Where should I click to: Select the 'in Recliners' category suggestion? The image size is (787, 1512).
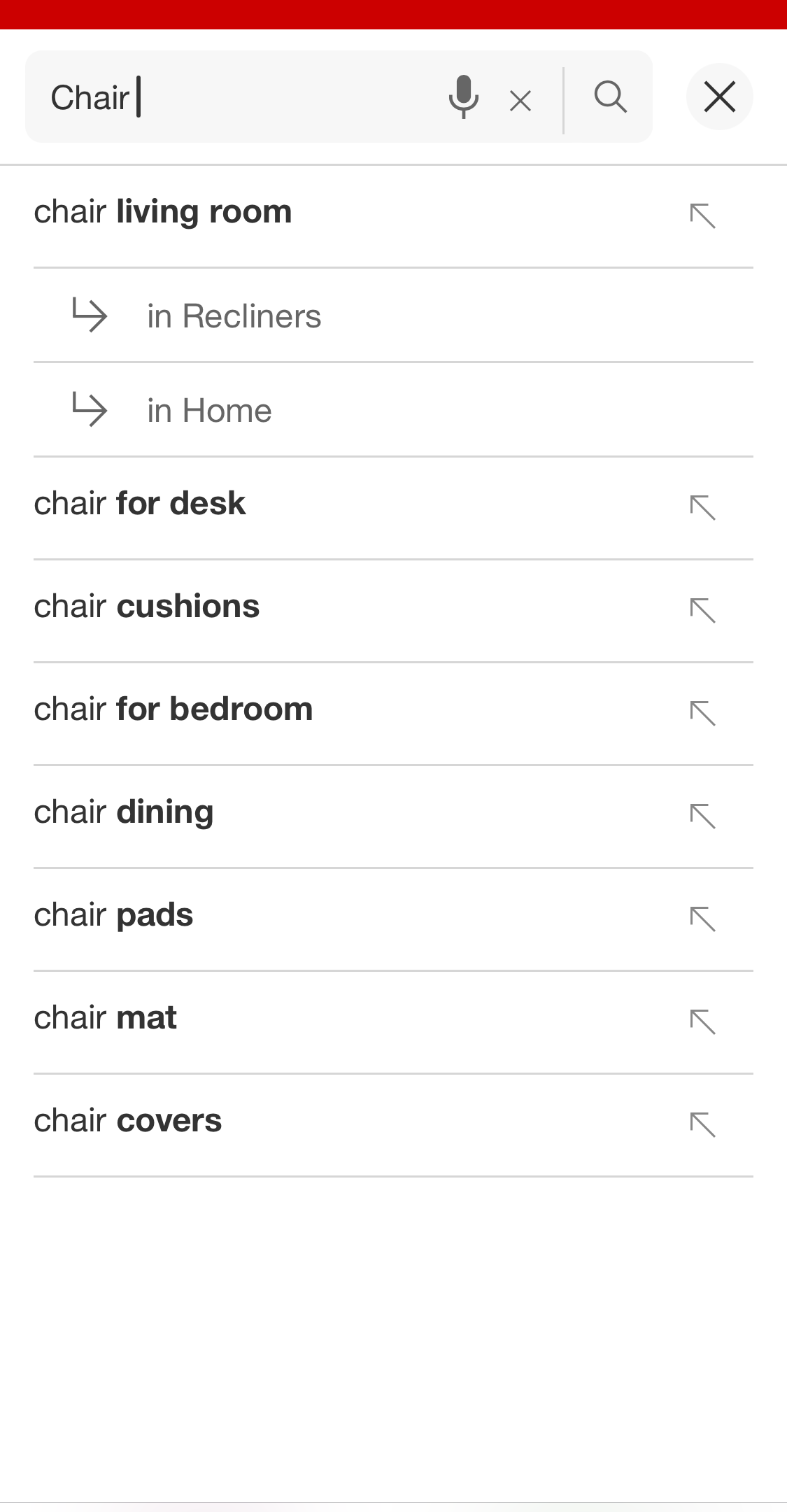click(x=234, y=316)
